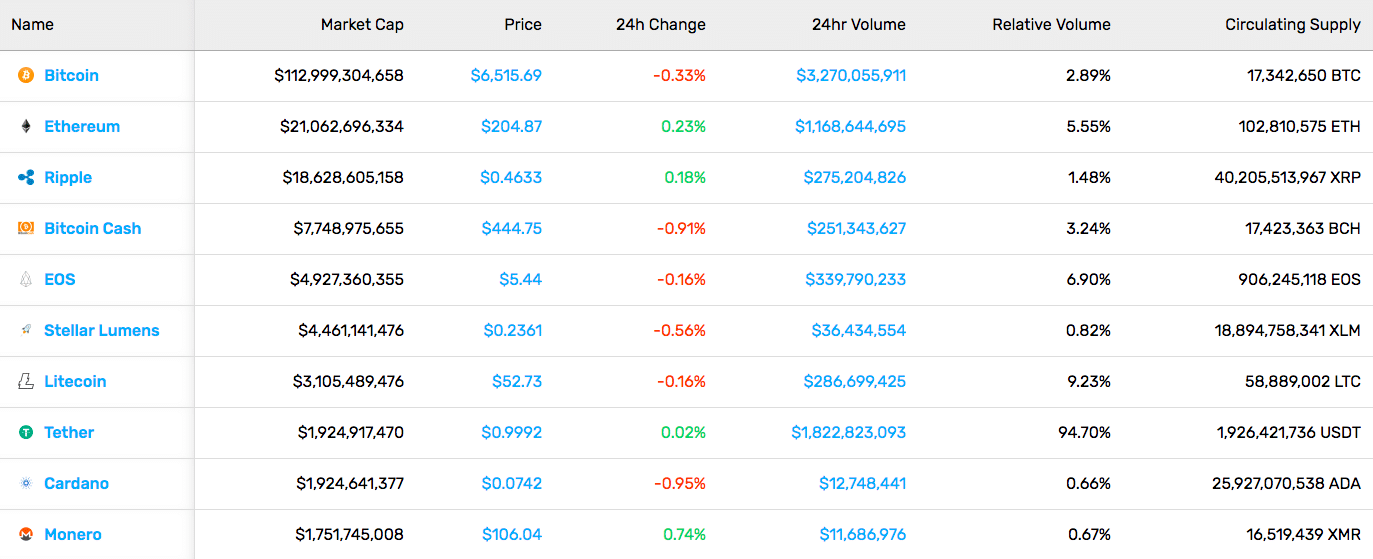This screenshot has width=1373, height=559.
Task: Open the Ethereum coin link
Action: point(82,126)
